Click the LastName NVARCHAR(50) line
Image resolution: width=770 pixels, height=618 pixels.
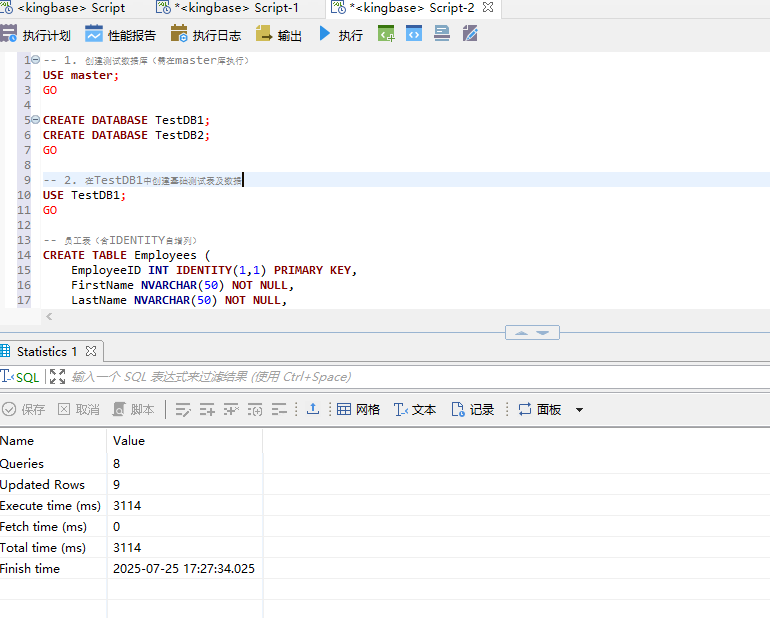(179, 300)
